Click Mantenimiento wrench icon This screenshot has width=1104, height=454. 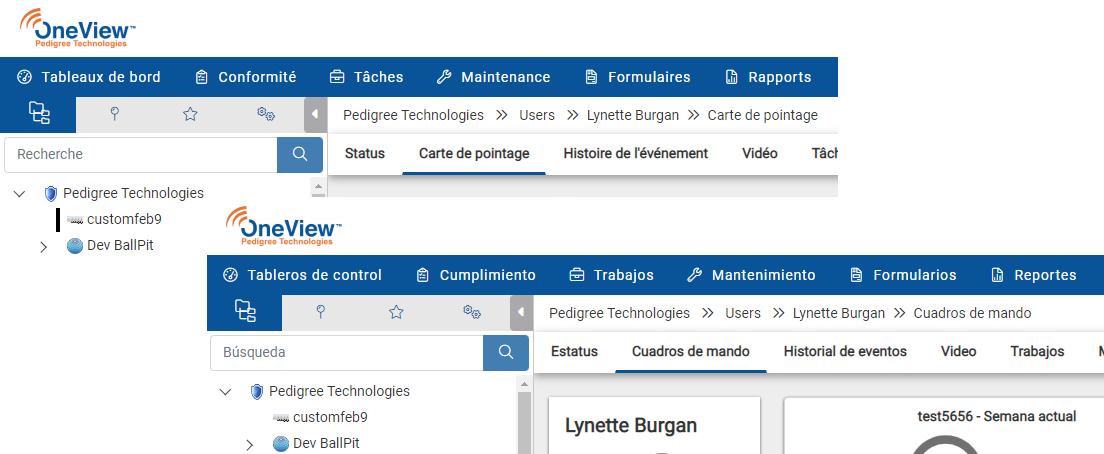[x=694, y=275]
